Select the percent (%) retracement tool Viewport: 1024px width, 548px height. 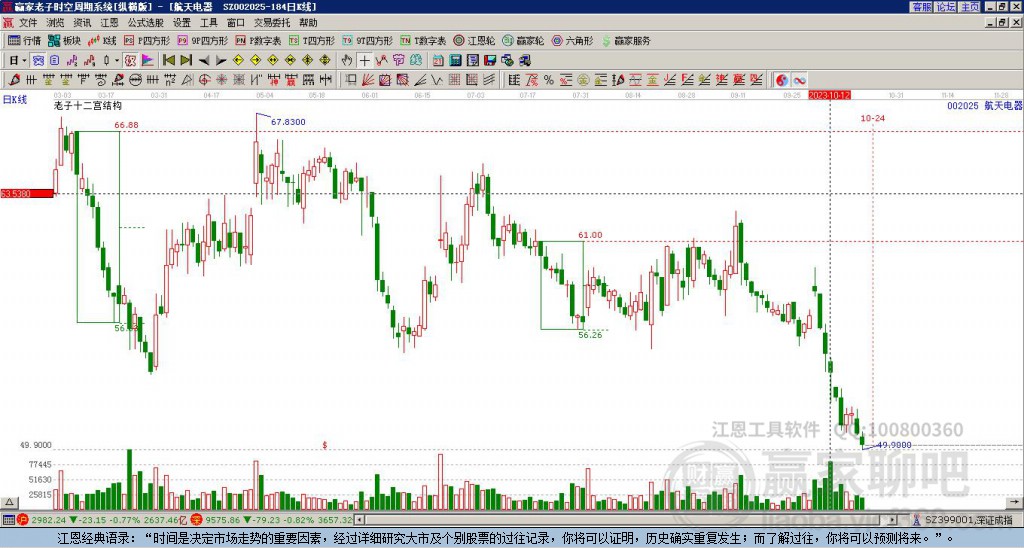tap(549, 80)
